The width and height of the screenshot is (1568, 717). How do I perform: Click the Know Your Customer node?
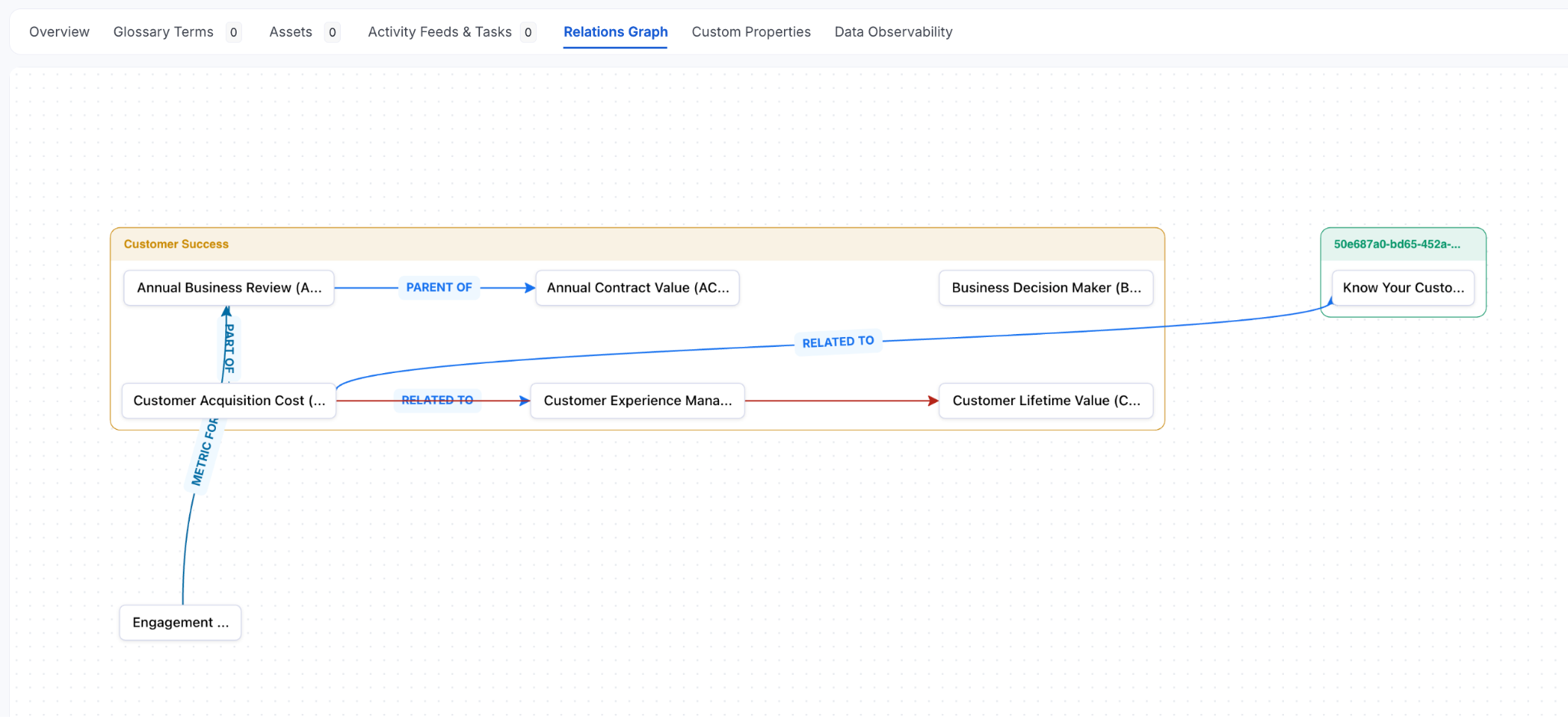[x=1403, y=288]
